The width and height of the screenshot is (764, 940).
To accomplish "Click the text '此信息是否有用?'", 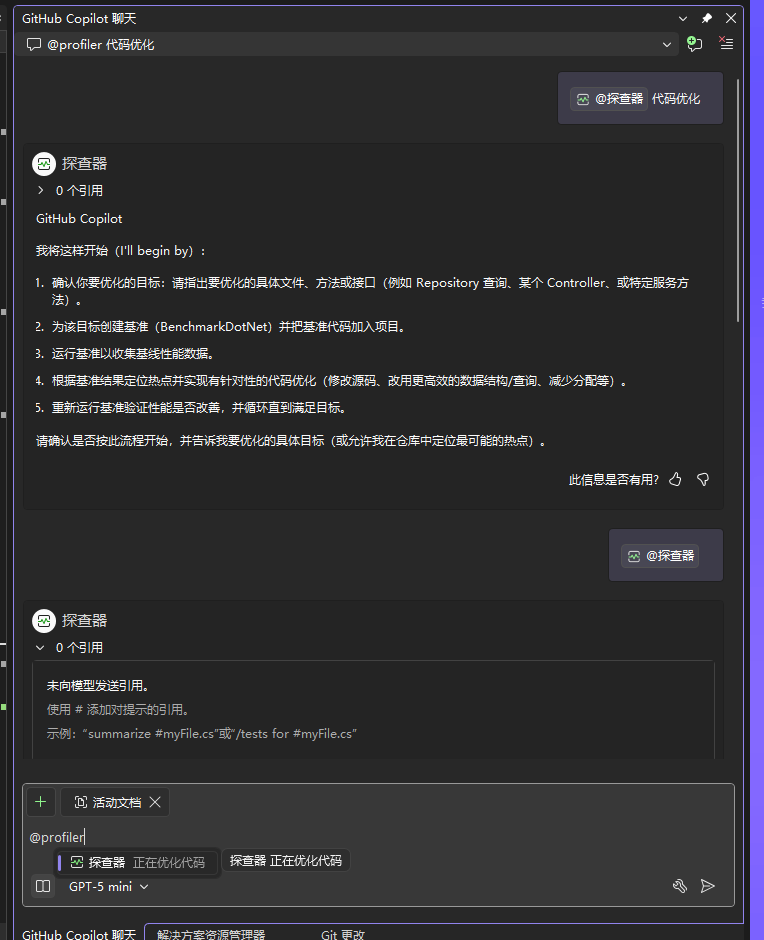I will tap(613, 480).
